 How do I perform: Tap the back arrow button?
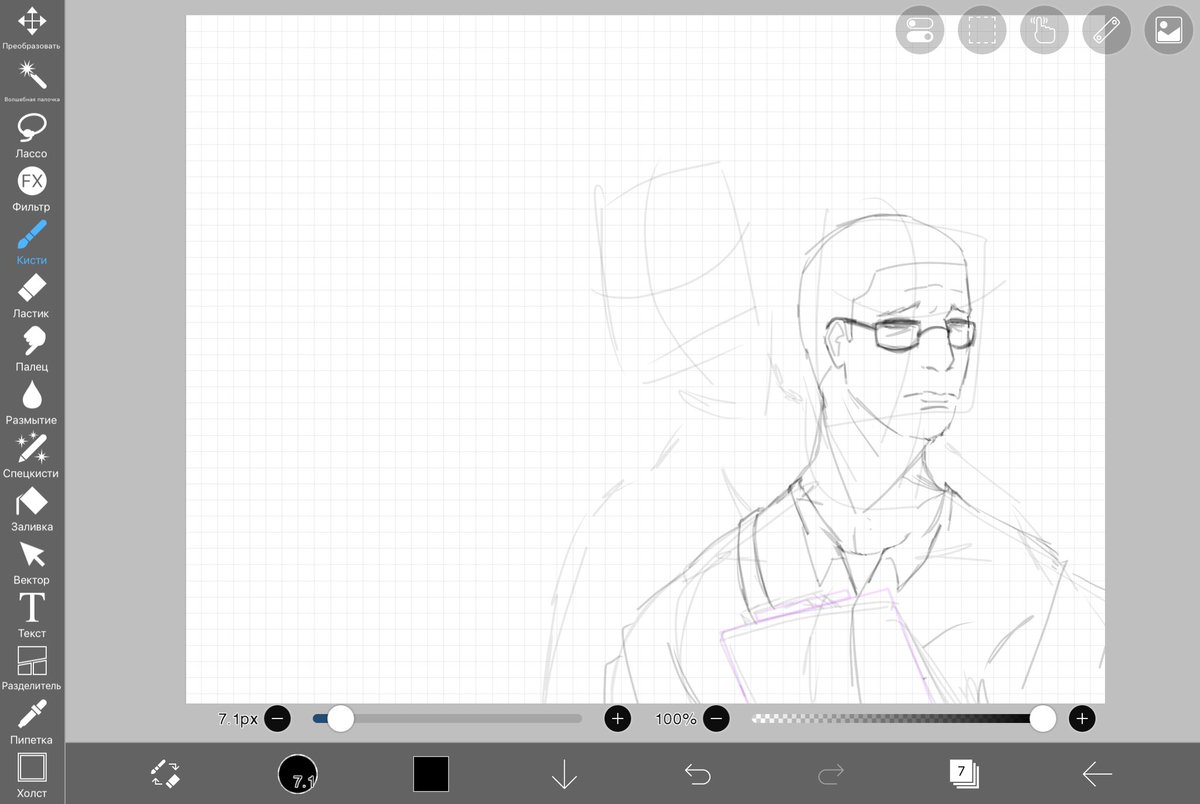1097,773
